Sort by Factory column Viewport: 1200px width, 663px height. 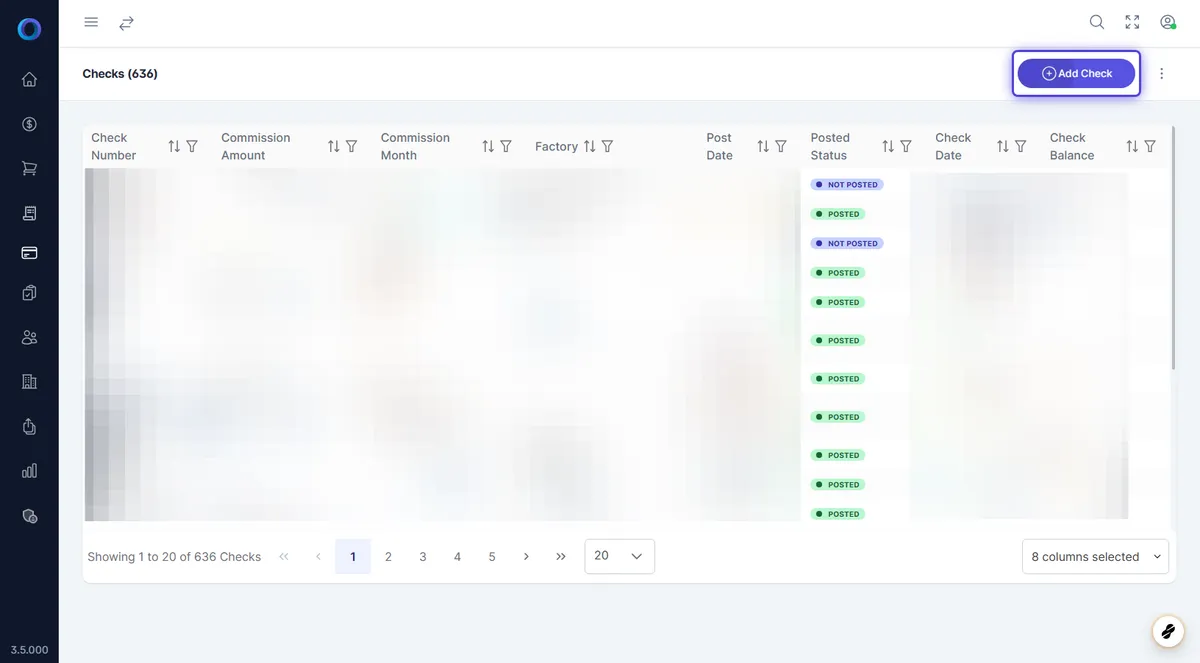click(x=590, y=146)
